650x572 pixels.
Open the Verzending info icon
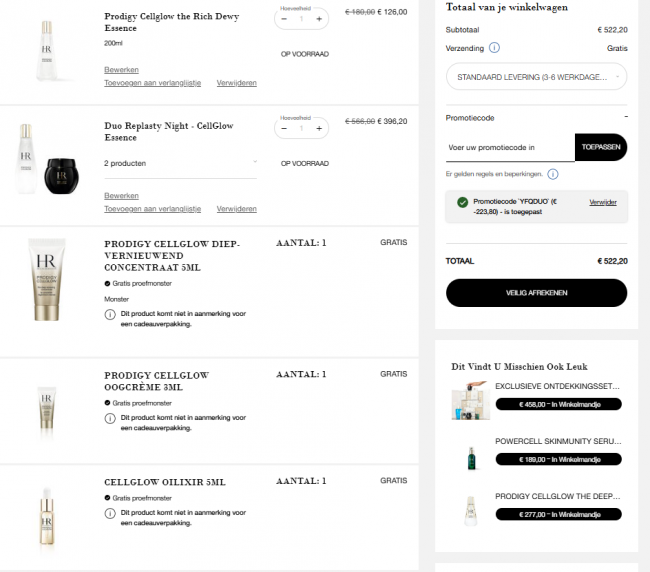pyautogui.click(x=494, y=48)
